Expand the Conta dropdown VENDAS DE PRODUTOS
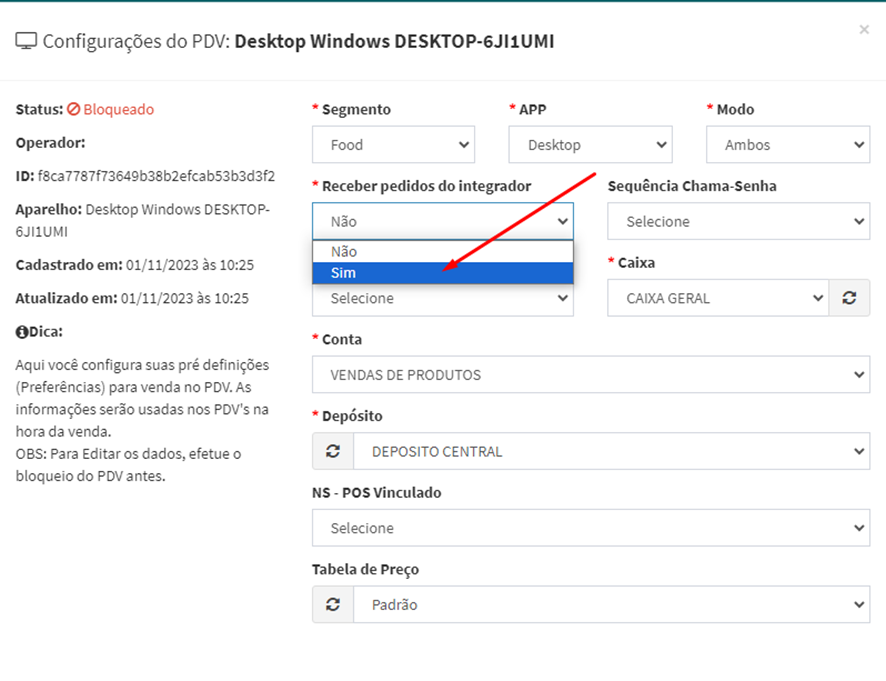 click(x=590, y=375)
